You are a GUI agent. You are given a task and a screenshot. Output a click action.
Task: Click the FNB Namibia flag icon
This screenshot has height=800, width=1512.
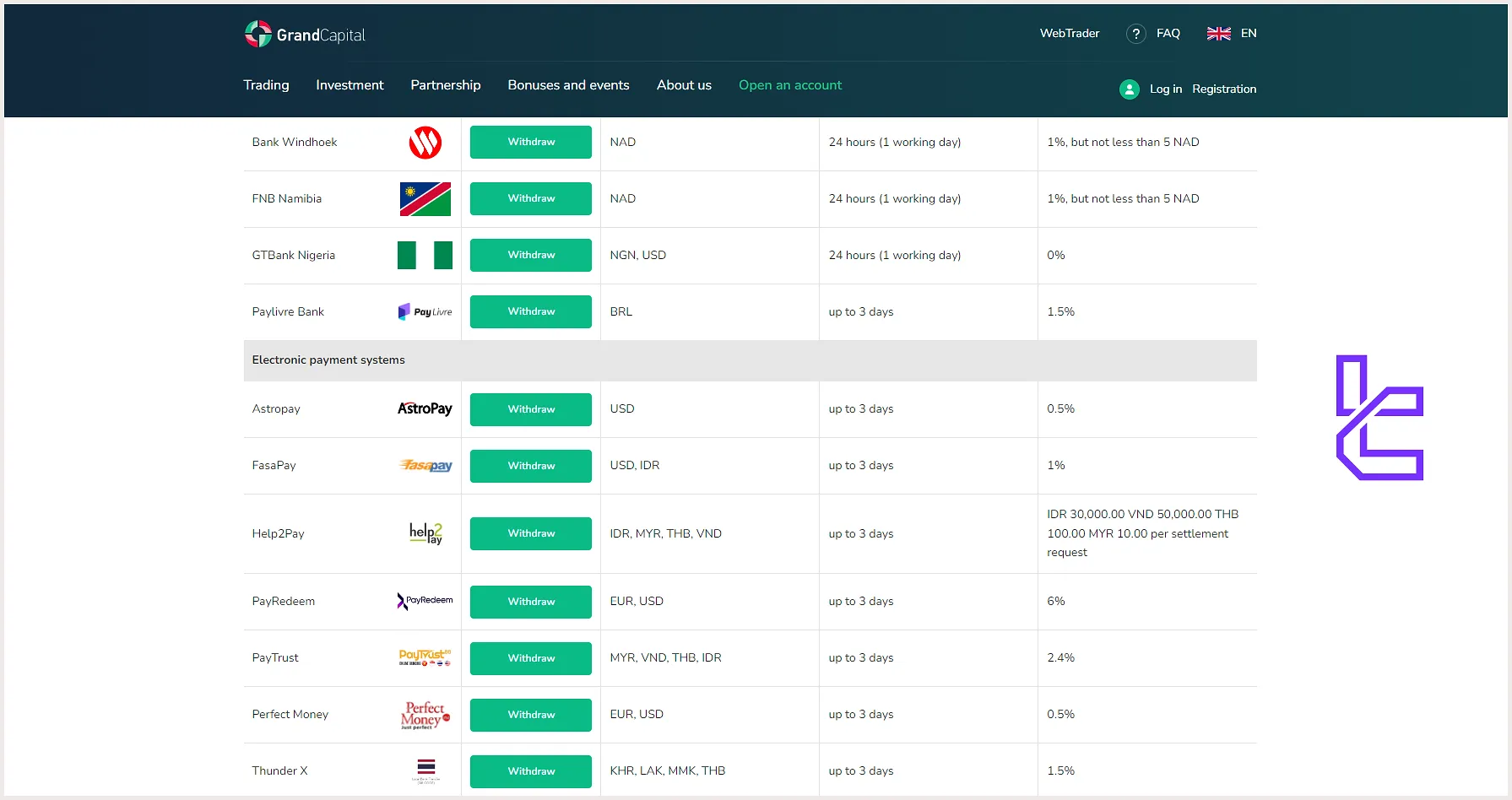pyautogui.click(x=425, y=199)
